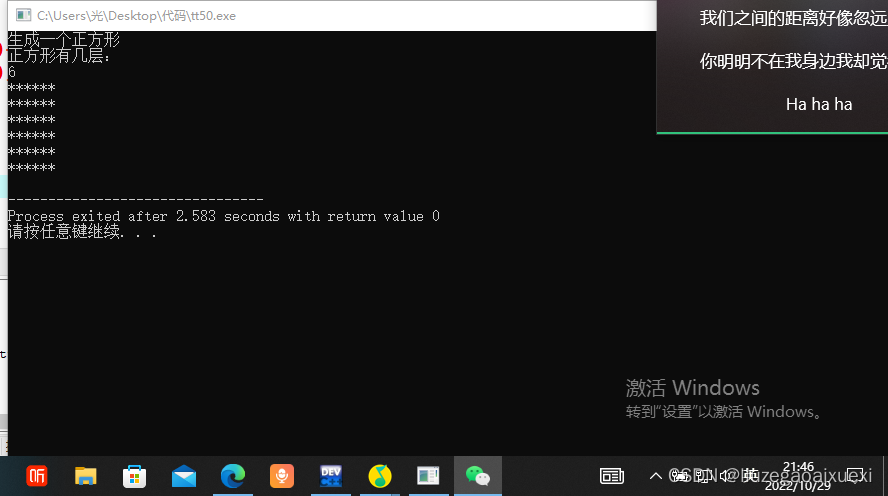The width and height of the screenshot is (888, 496).
Task: Open the red listening app in taskbar
Action: pyautogui.click(x=37, y=476)
